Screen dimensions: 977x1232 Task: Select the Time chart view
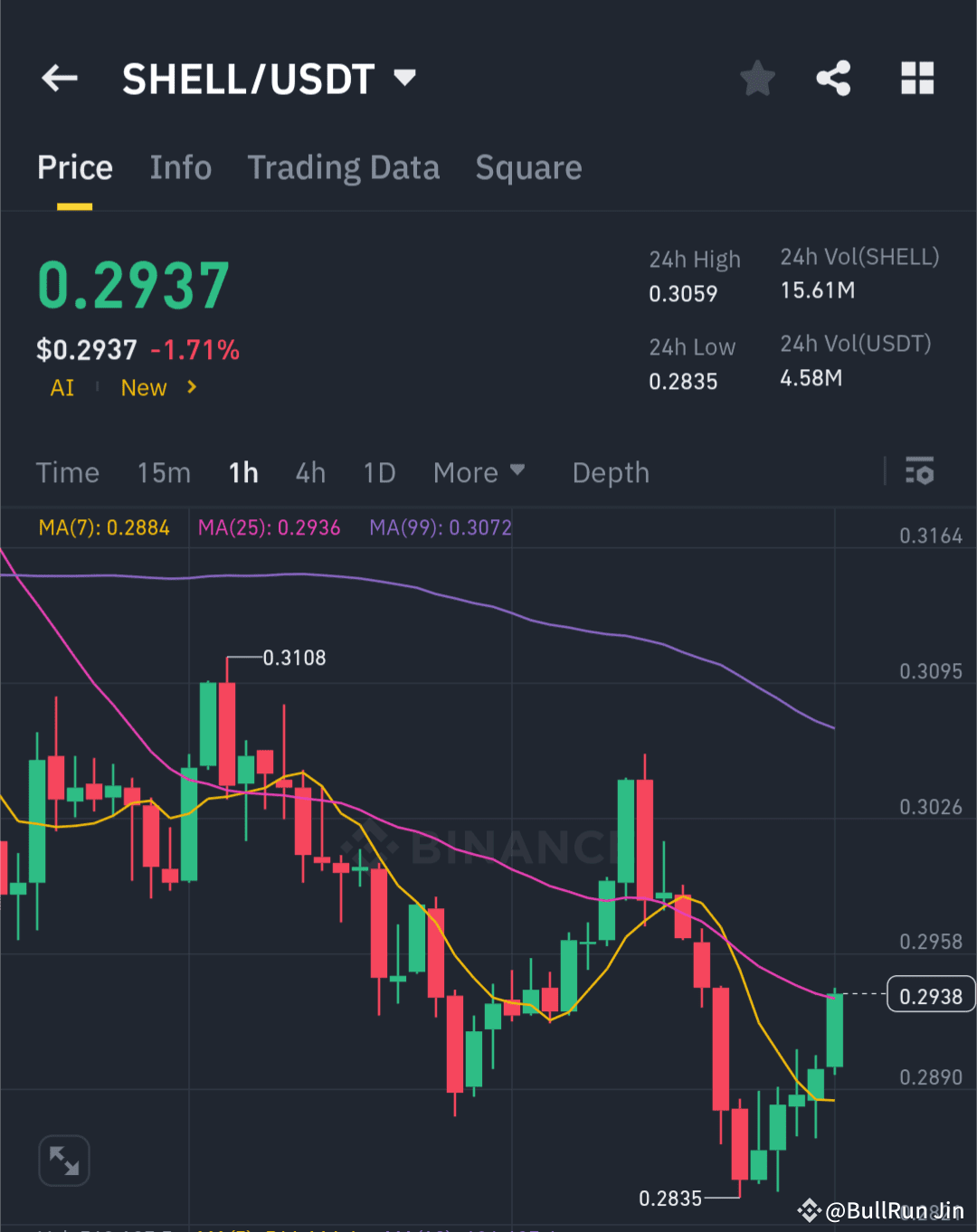68,473
